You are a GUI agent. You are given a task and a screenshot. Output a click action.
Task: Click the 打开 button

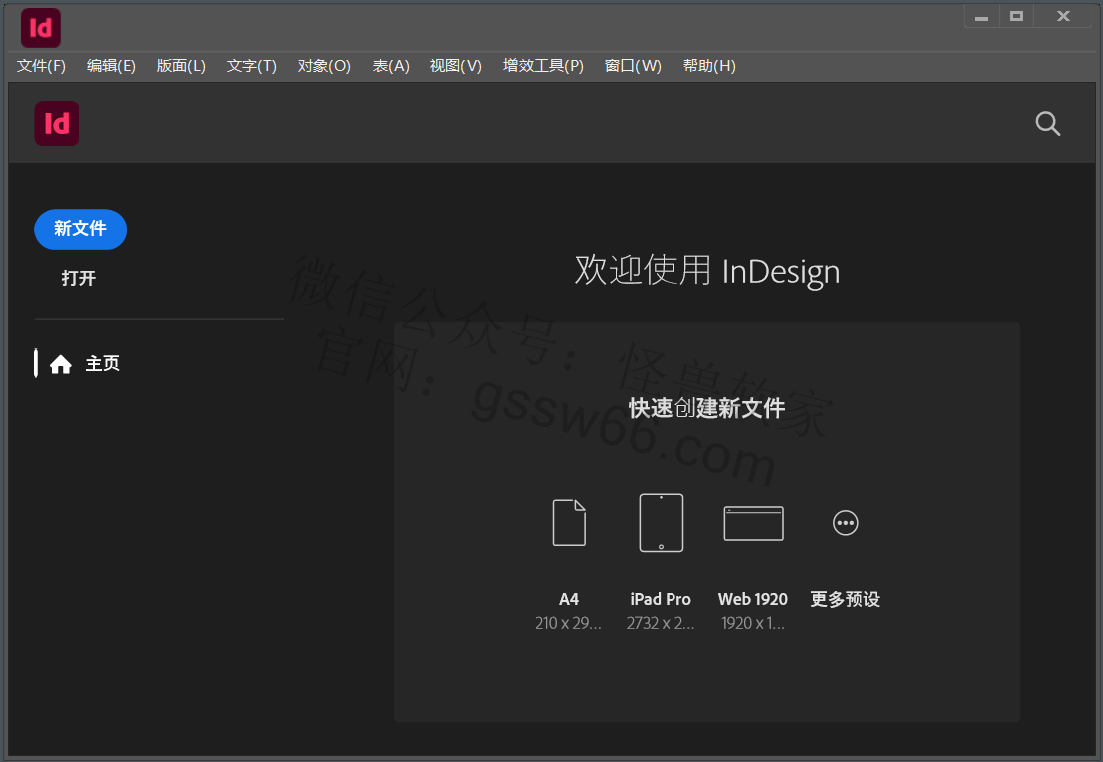pyautogui.click(x=79, y=278)
